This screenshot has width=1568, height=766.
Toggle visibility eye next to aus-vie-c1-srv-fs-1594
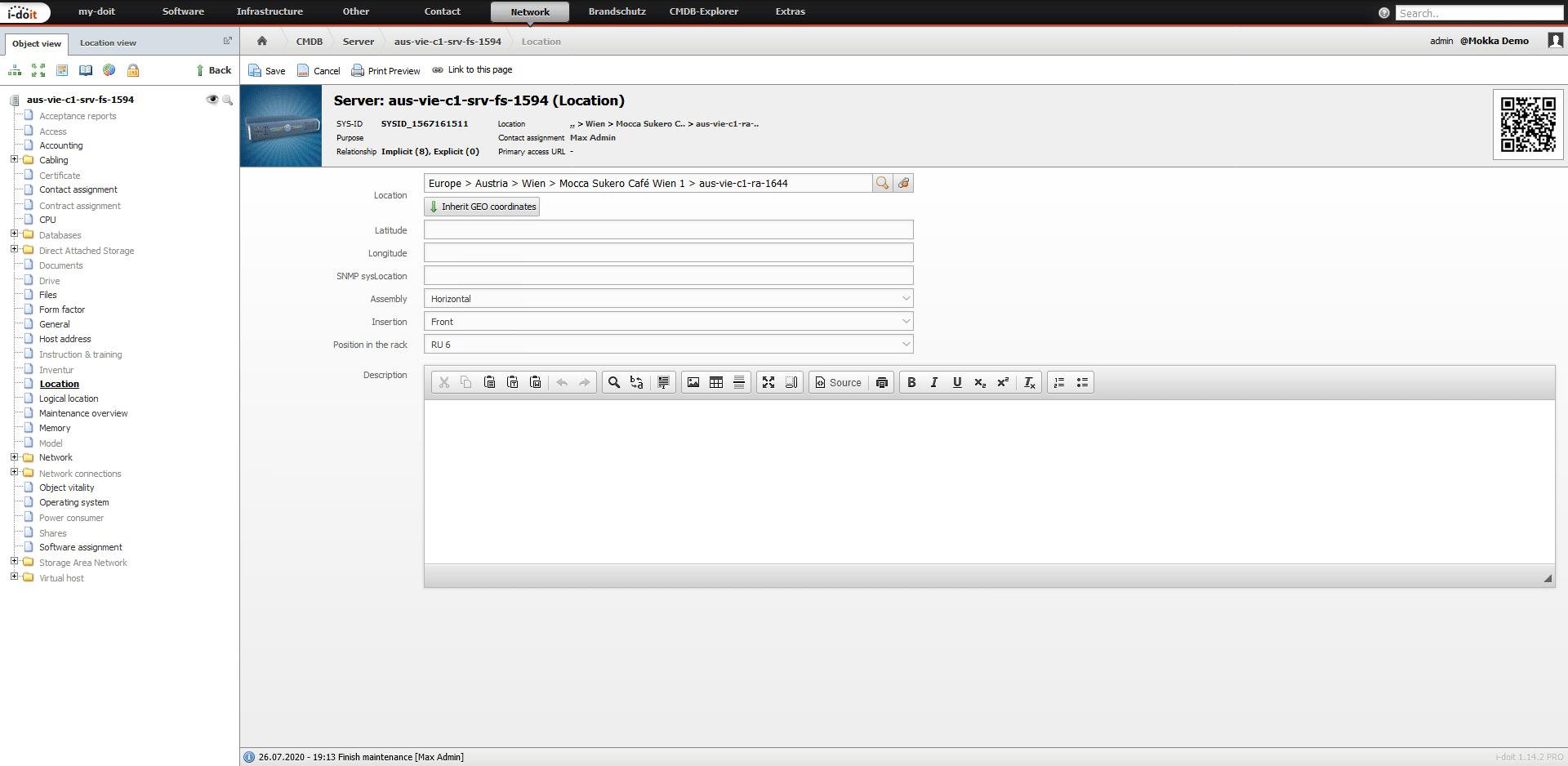click(212, 99)
